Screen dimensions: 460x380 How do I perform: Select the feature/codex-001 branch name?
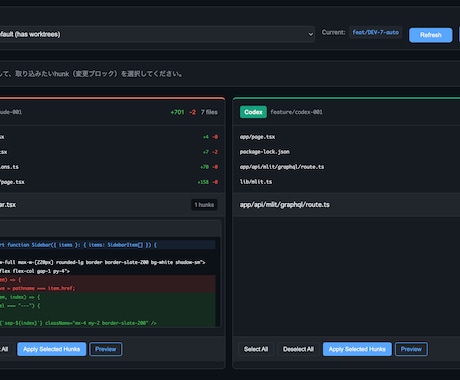296,112
